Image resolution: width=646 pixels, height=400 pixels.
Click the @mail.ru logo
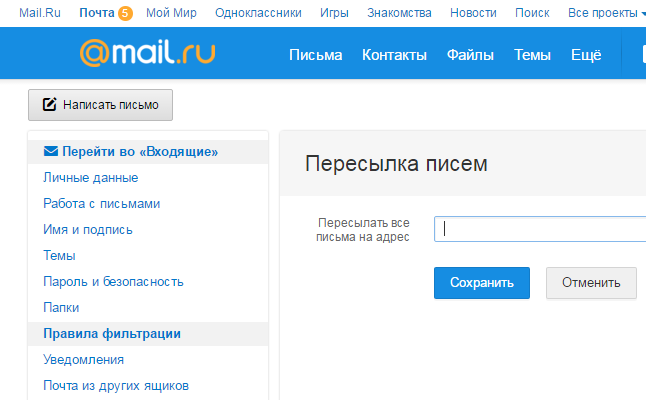[147, 53]
